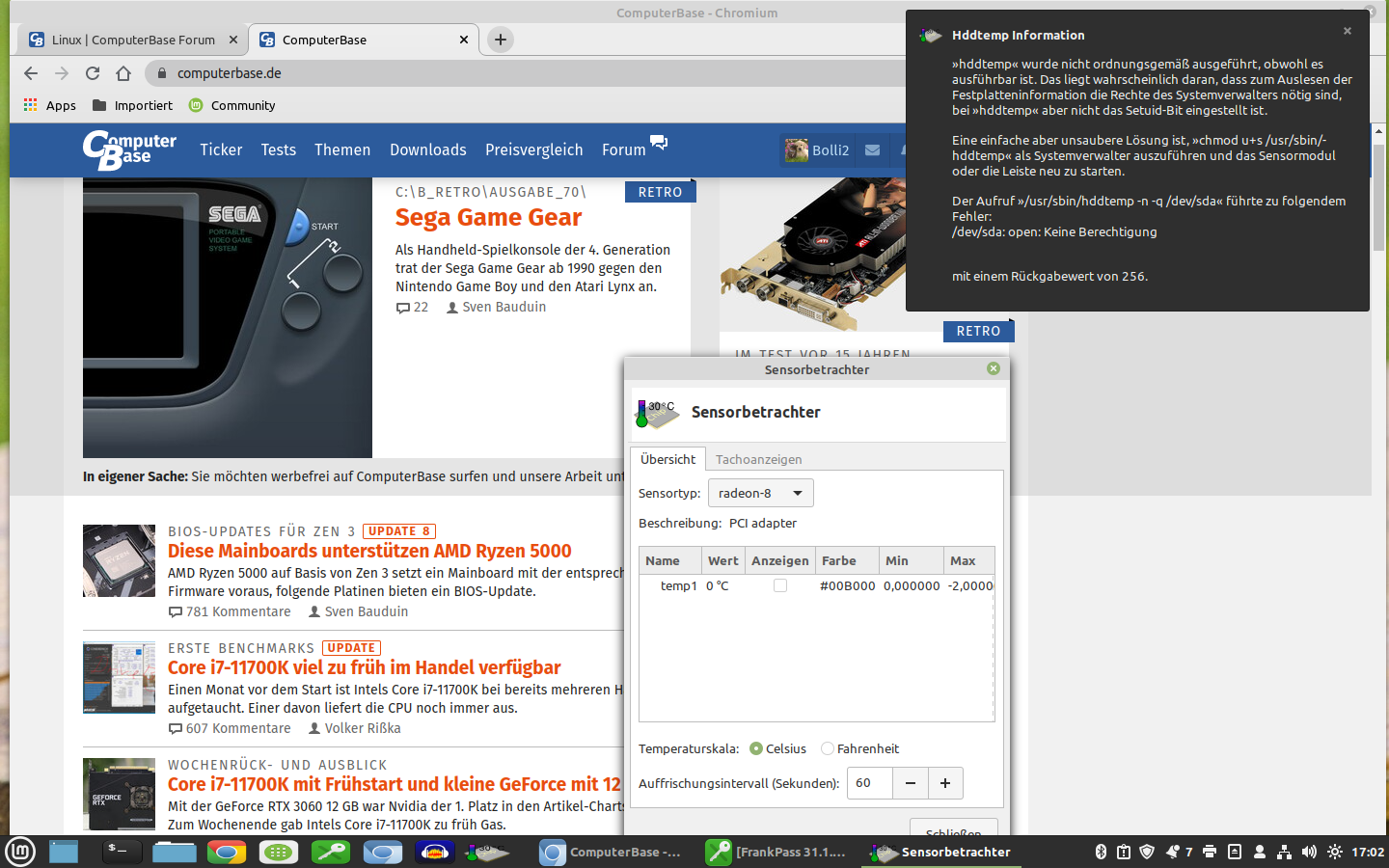Close the Hddtemp Information notification

[1348, 32]
